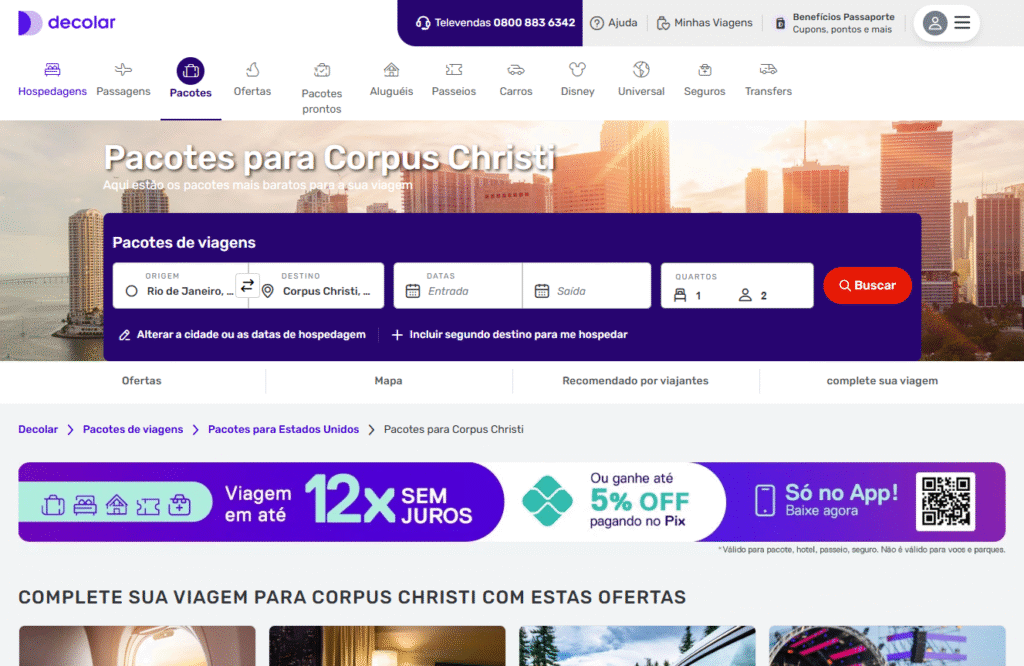Open the Saída date picker
The height and width of the screenshot is (666, 1024).
click(586, 285)
